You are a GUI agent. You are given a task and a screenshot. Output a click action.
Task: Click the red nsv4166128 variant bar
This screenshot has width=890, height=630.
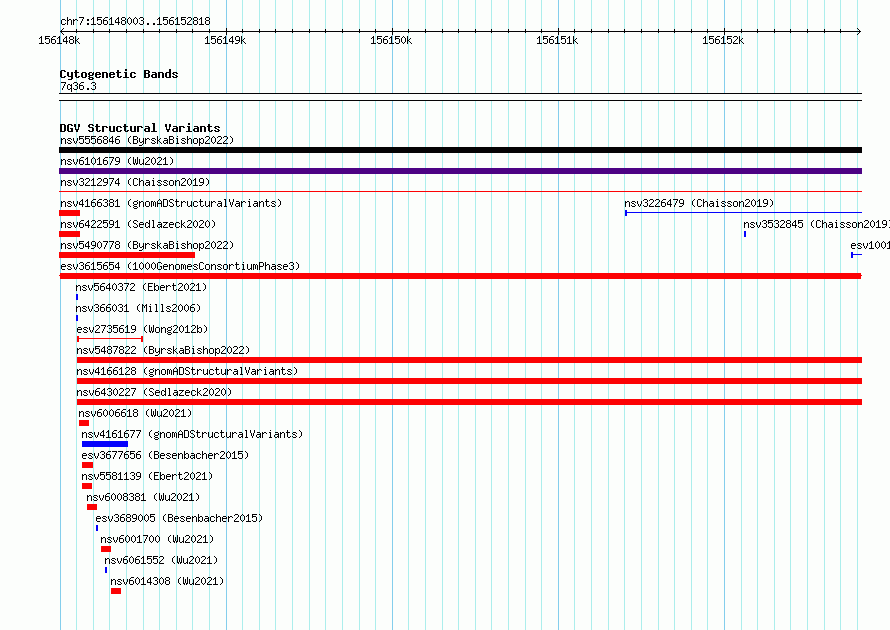click(469, 381)
